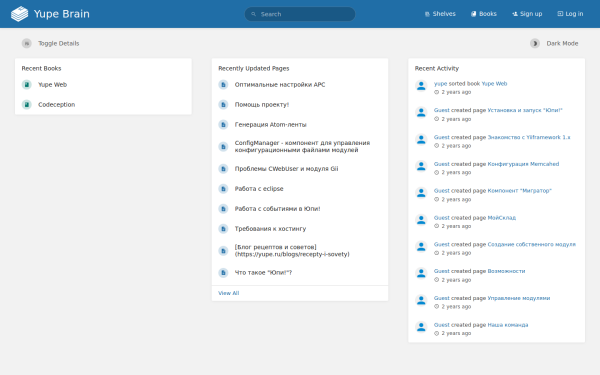Viewport: 600px width, 375px height.
Task: Click the search magnifier icon
Action: tap(253, 14)
